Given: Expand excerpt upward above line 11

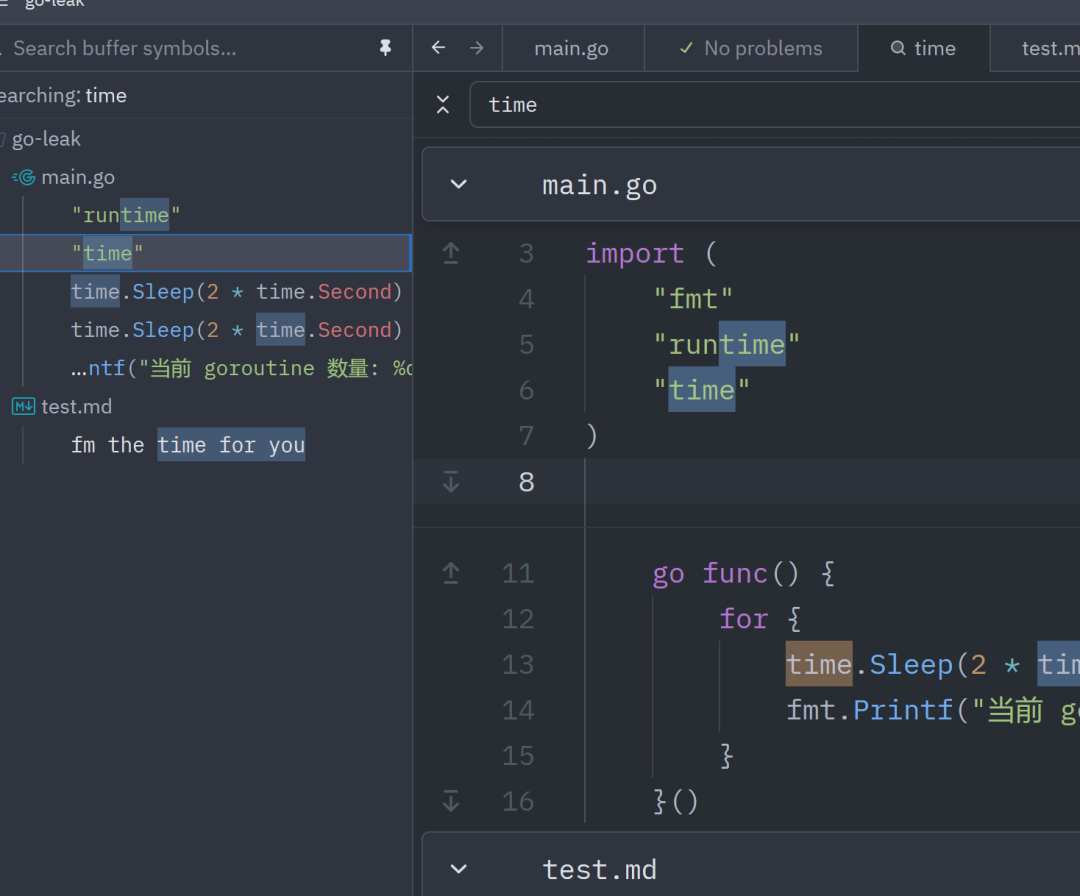Looking at the screenshot, I should click(x=451, y=573).
